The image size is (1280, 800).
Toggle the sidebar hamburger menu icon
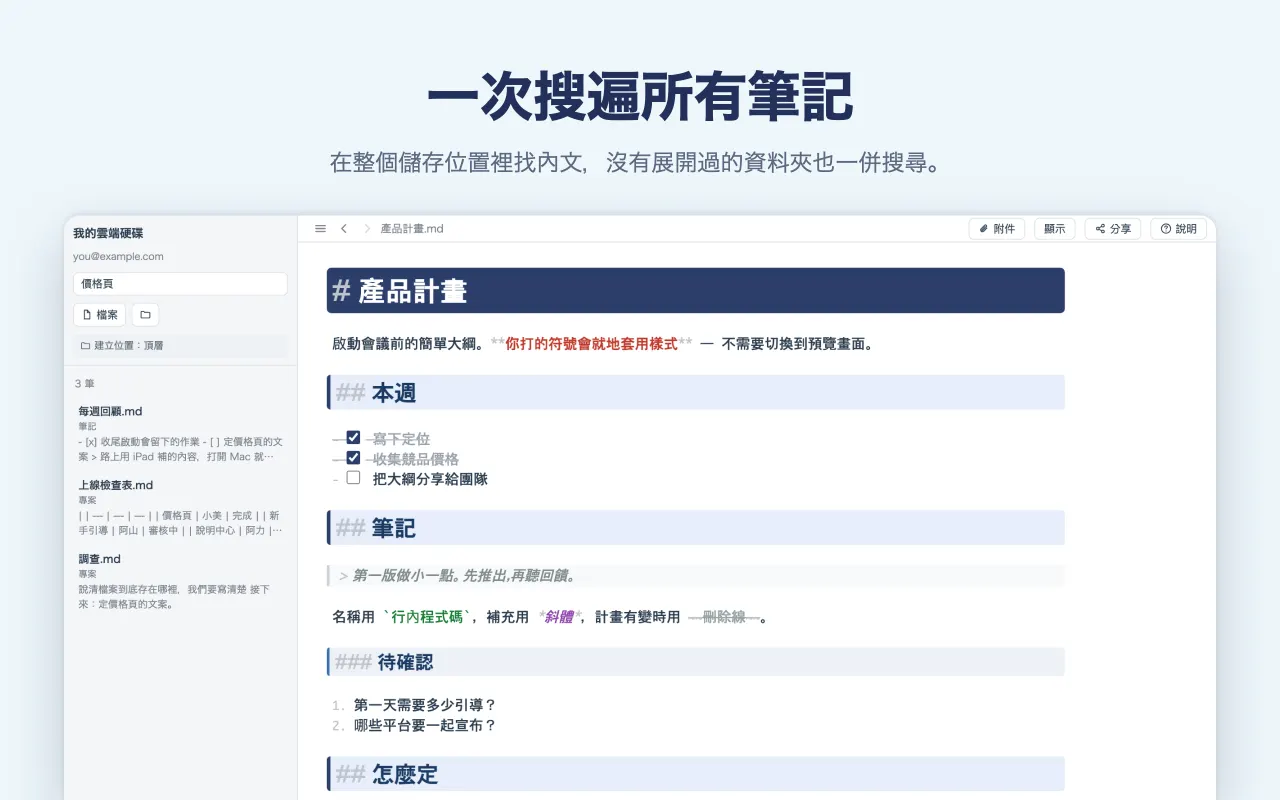click(x=320, y=229)
